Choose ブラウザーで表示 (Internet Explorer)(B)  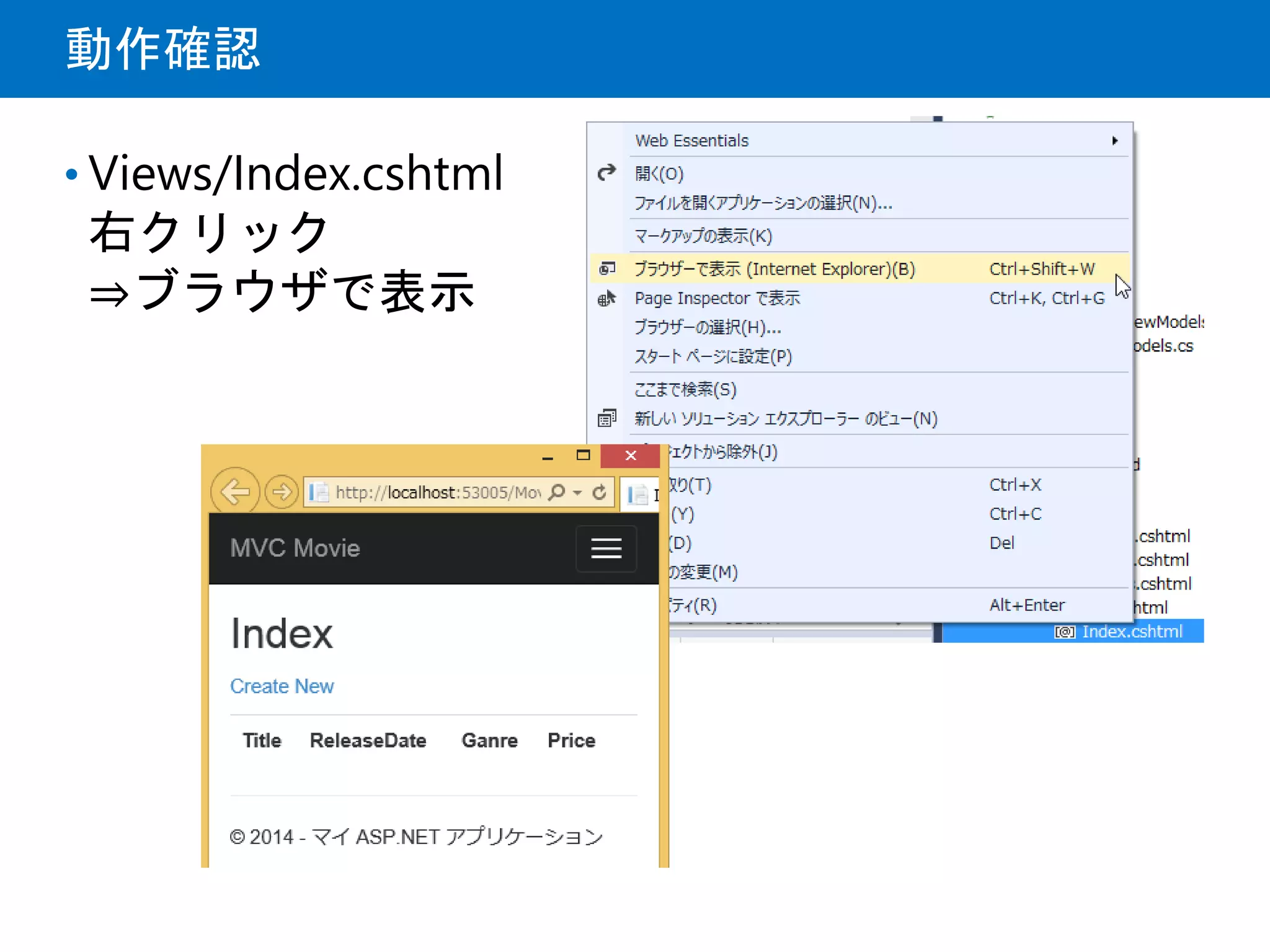coord(859,268)
